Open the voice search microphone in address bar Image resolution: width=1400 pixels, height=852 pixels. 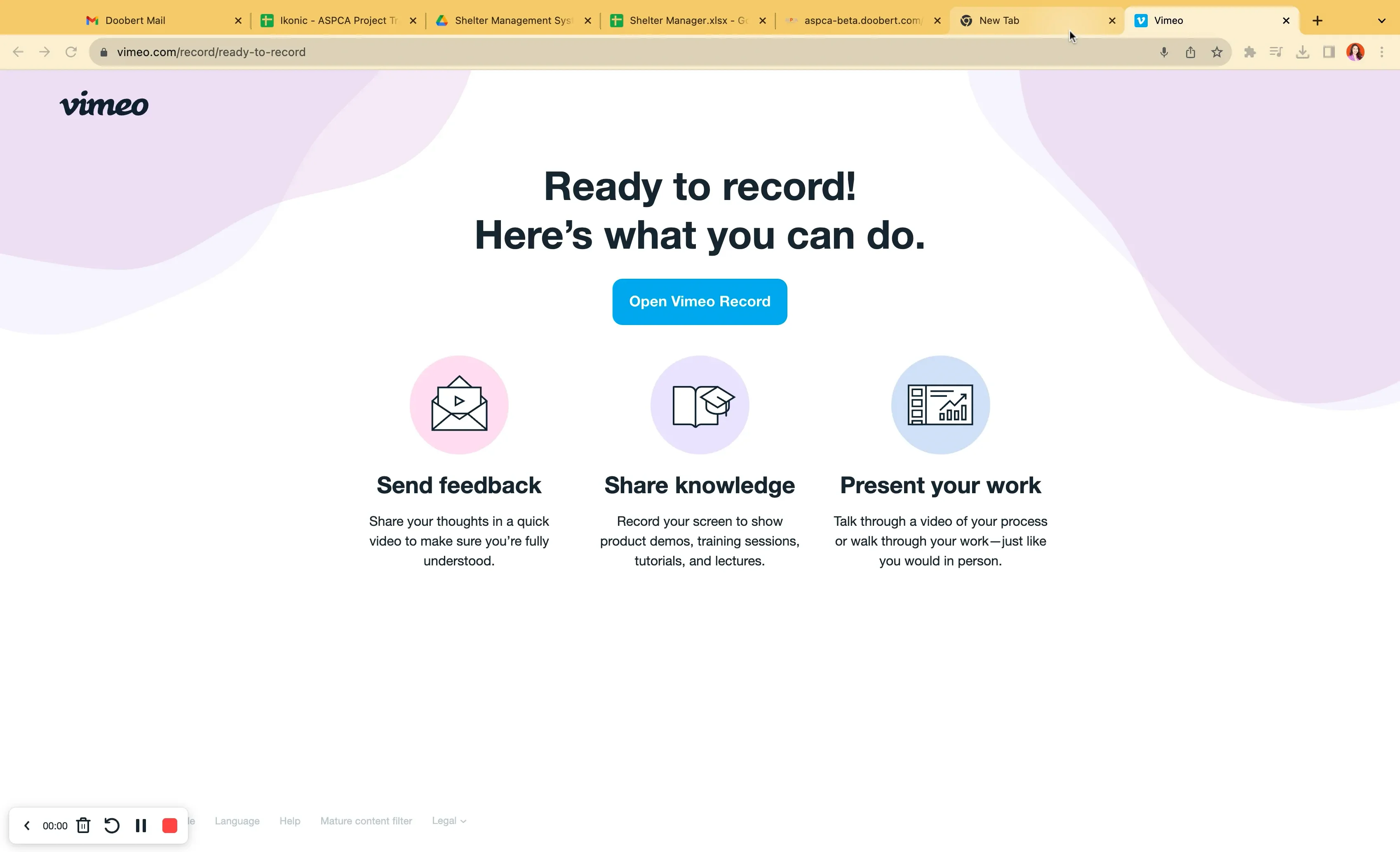pyautogui.click(x=1164, y=52)
